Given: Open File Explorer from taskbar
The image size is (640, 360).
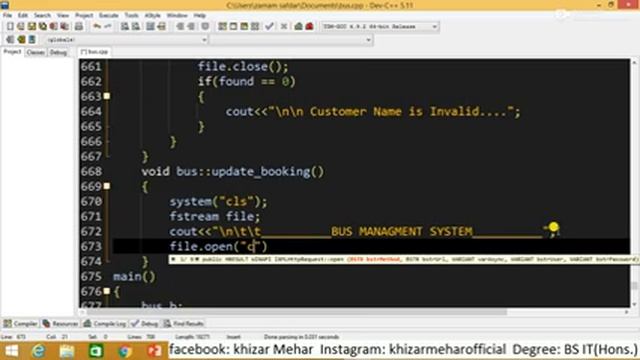Looking at the screenshot, I should 67,351.
